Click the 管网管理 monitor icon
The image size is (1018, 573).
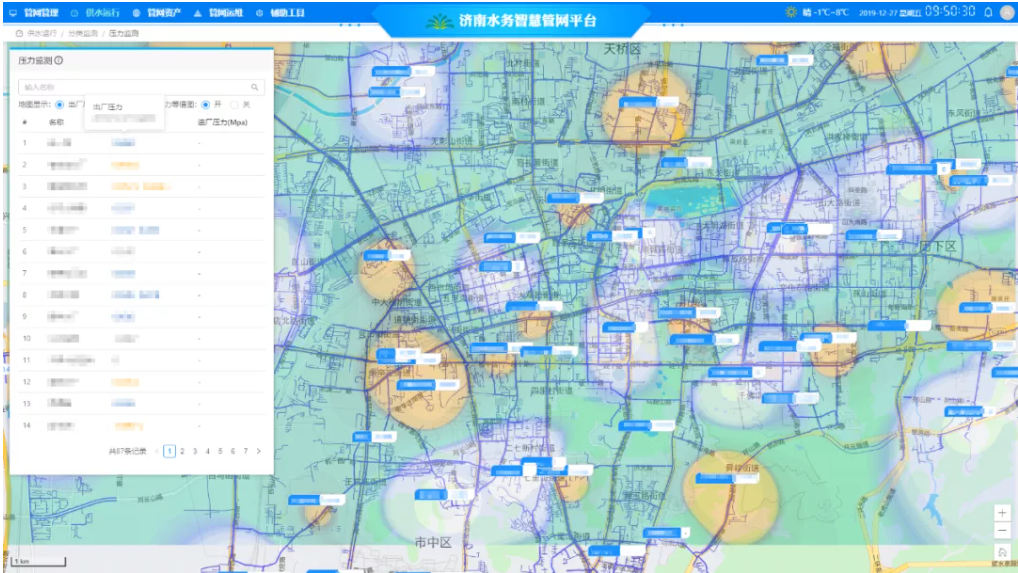[13, 12]
